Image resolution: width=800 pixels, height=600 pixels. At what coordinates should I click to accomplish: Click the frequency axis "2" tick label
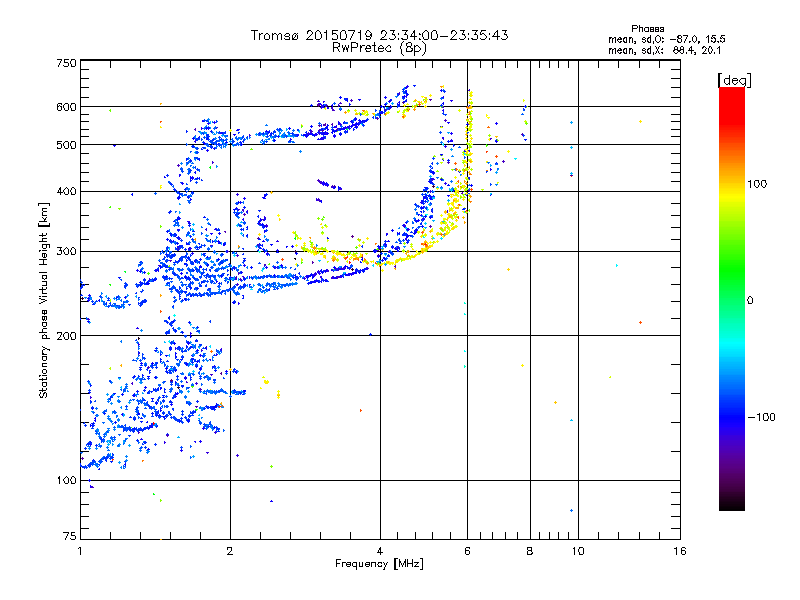pyautogui.click(x=230, y=551)
